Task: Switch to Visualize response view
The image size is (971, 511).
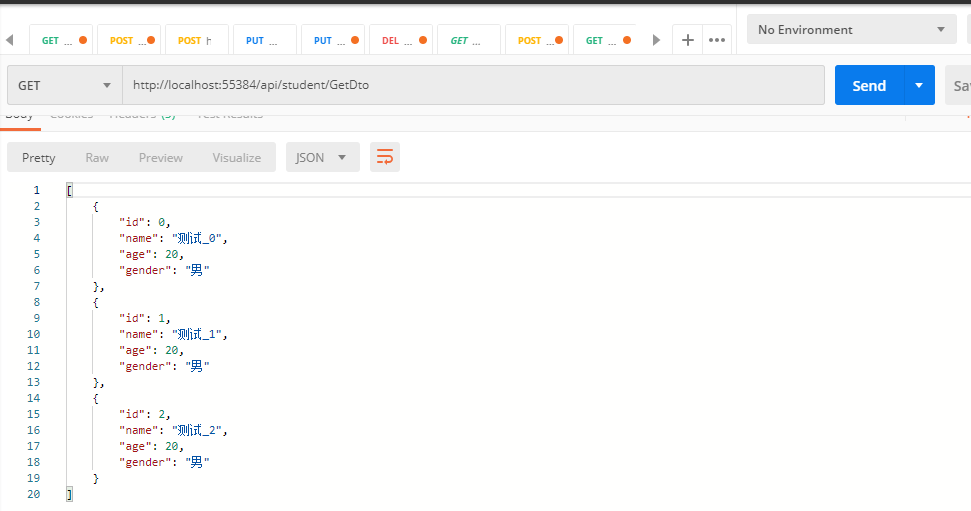Action: coord(237,158)
